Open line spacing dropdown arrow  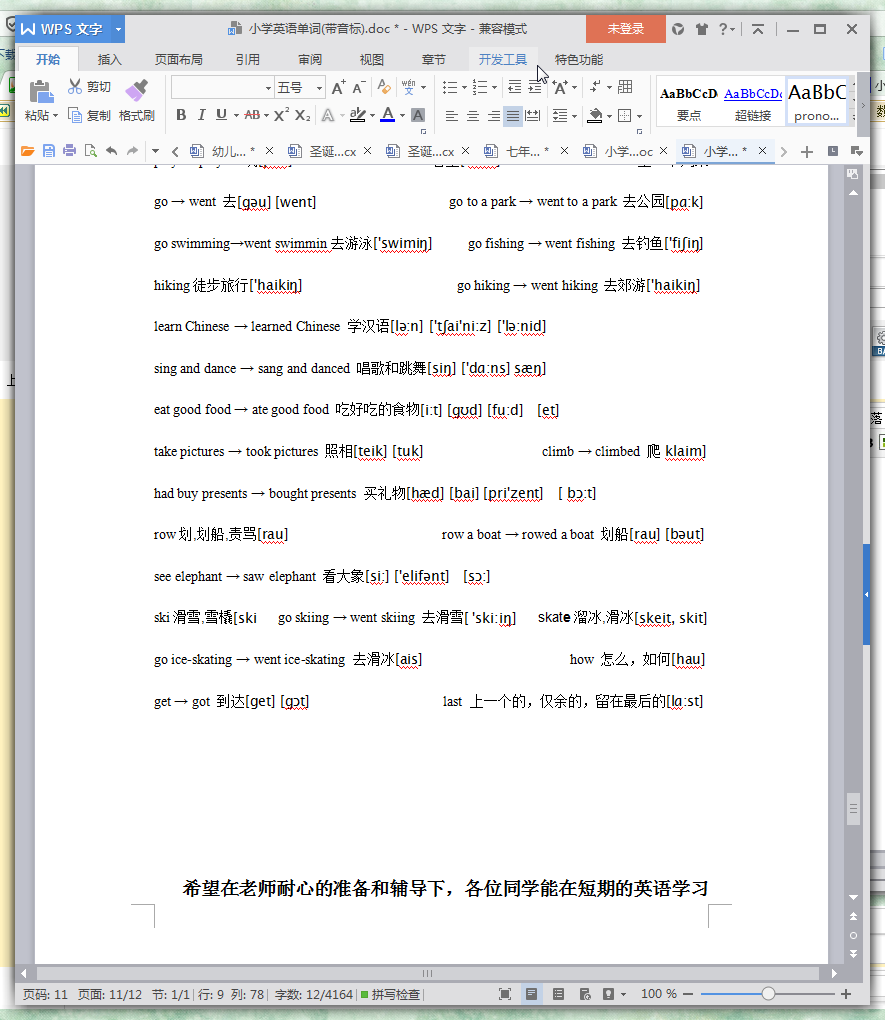(575, 116)
